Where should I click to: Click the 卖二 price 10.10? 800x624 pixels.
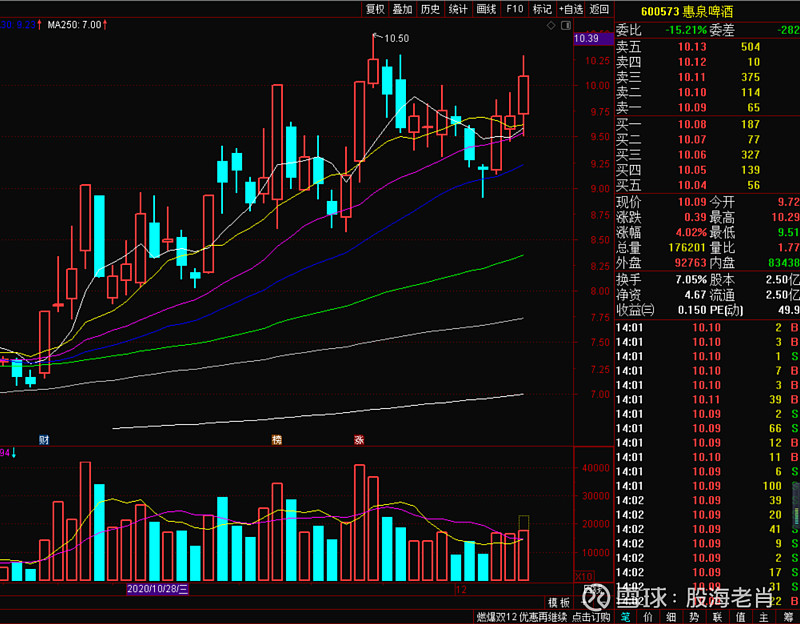pos(692,92)
